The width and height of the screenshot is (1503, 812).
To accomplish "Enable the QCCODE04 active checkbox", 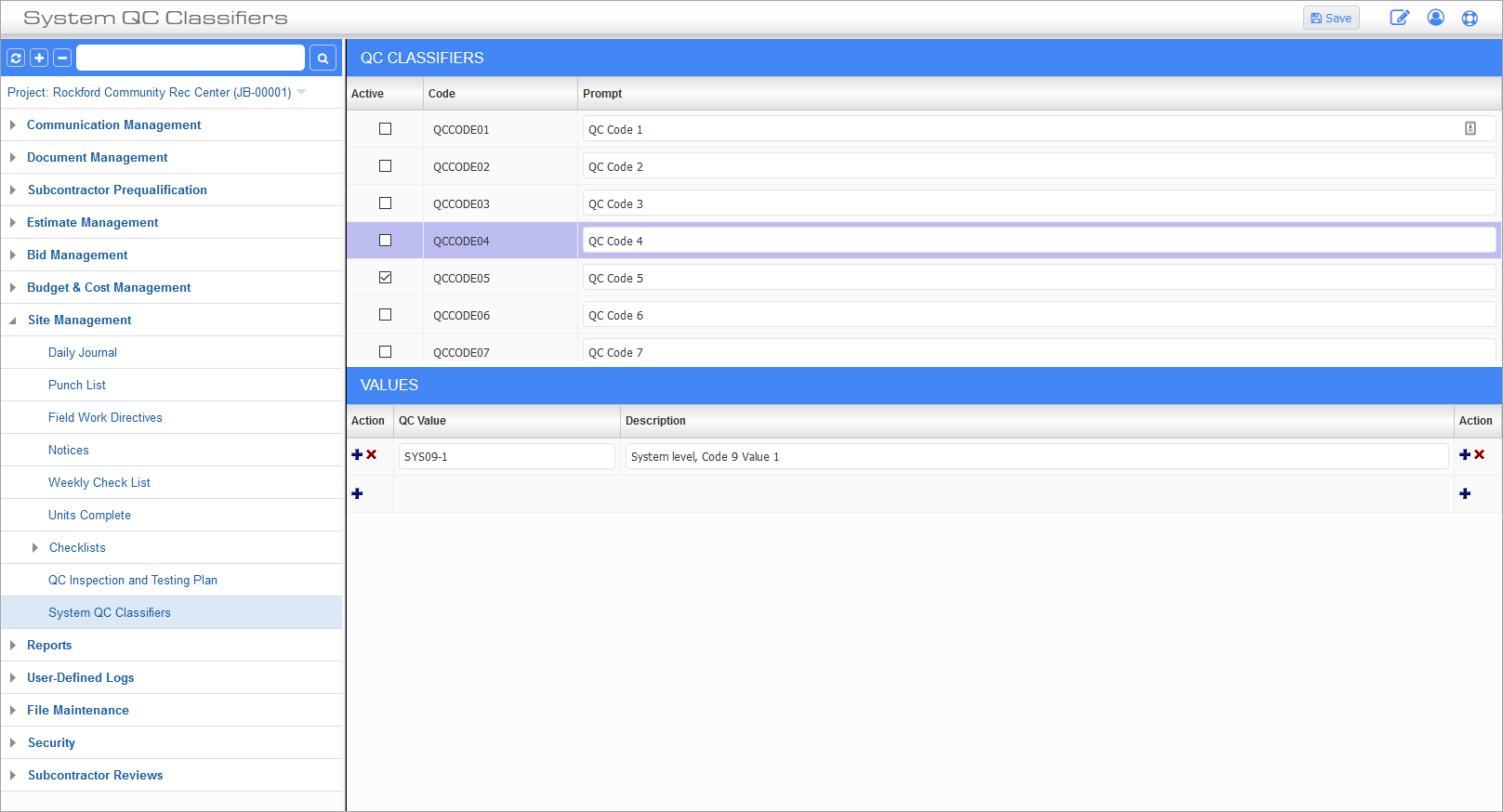I will click(385, 241).
